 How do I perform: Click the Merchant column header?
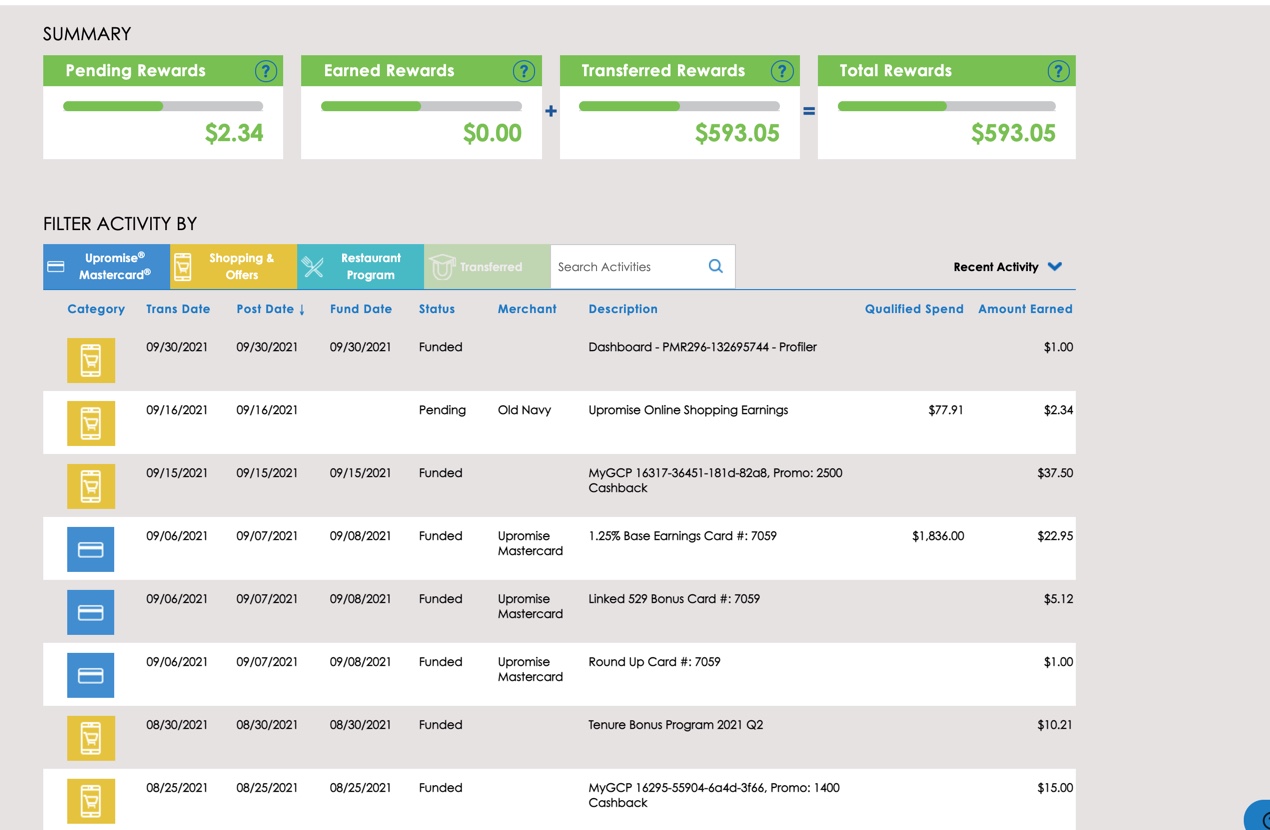527,309
